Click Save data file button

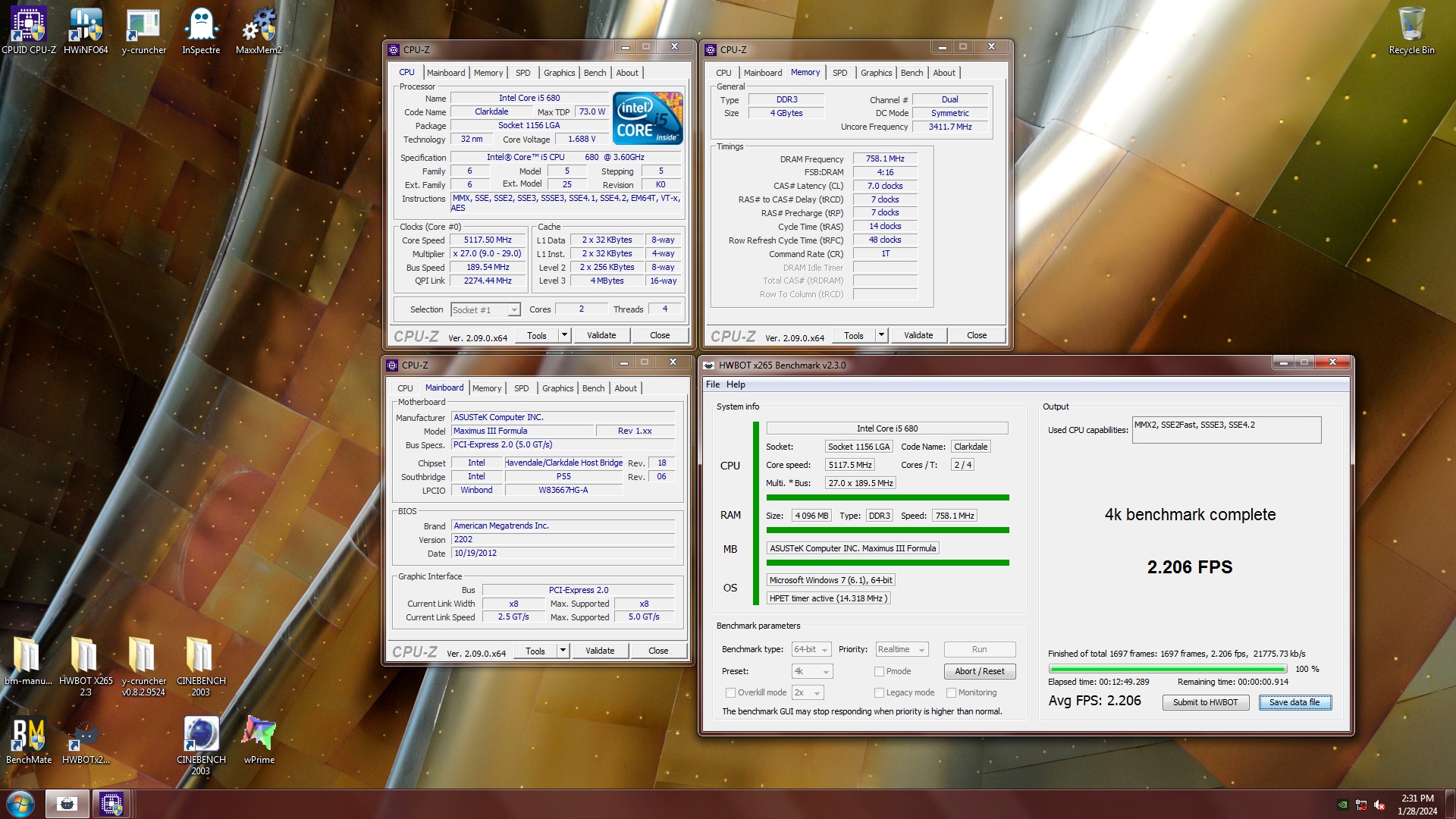[x=1294, y=702]
